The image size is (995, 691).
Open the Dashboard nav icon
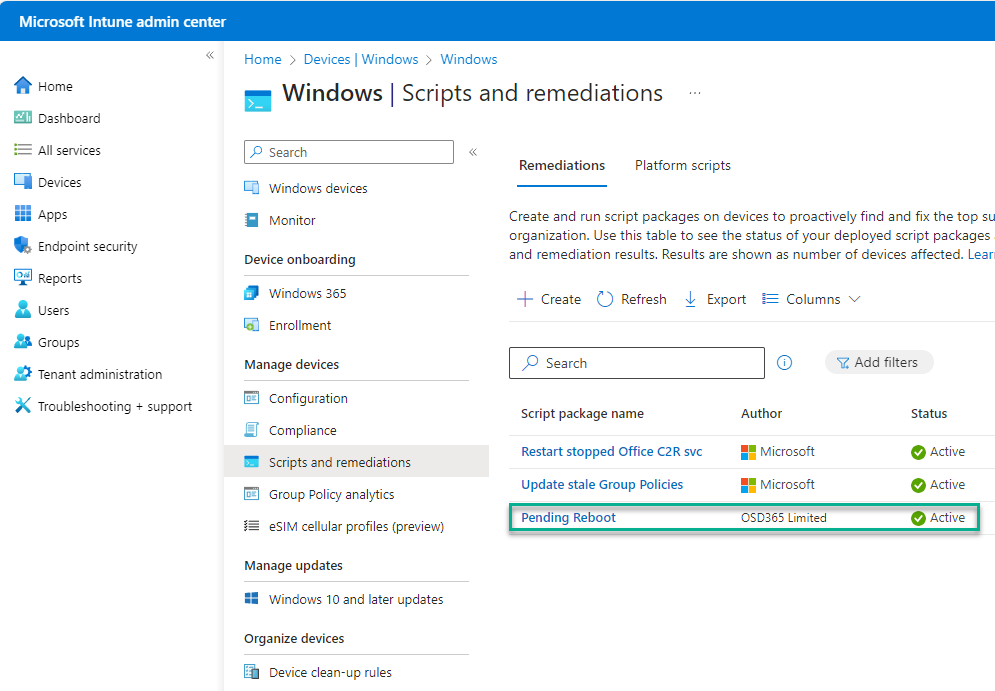pyautogui.click(x=23, y=117)
